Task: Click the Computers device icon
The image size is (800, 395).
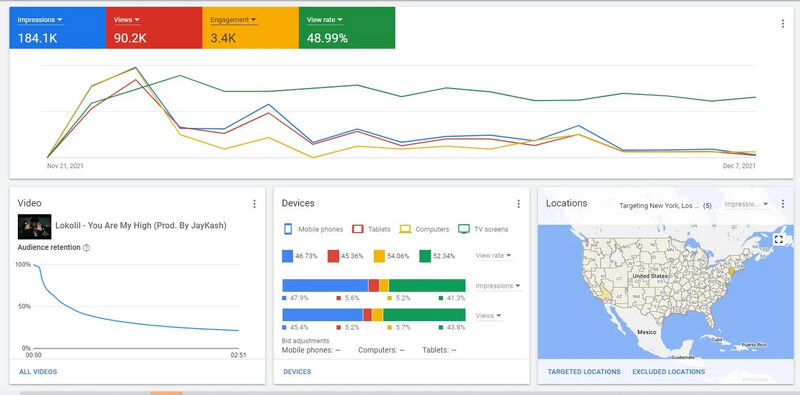Action: pos(405,229)
